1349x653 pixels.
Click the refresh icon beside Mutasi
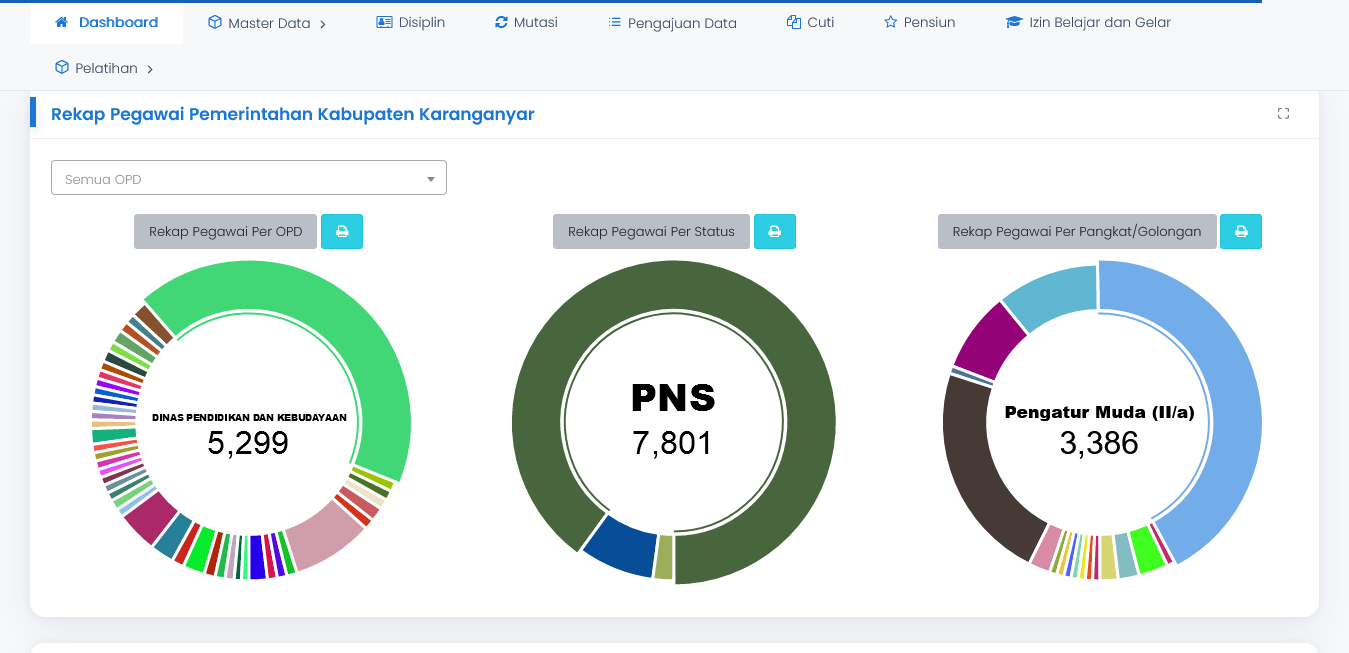click(501, 22)
